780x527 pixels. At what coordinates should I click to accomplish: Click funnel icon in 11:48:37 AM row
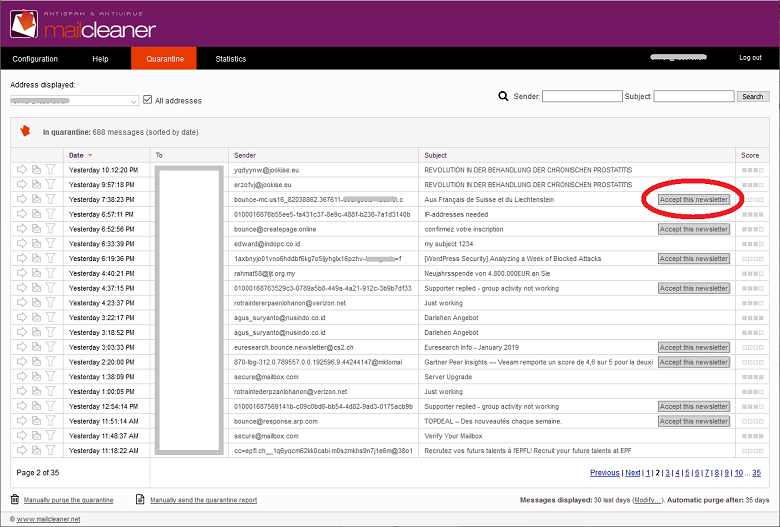(50, 435)
